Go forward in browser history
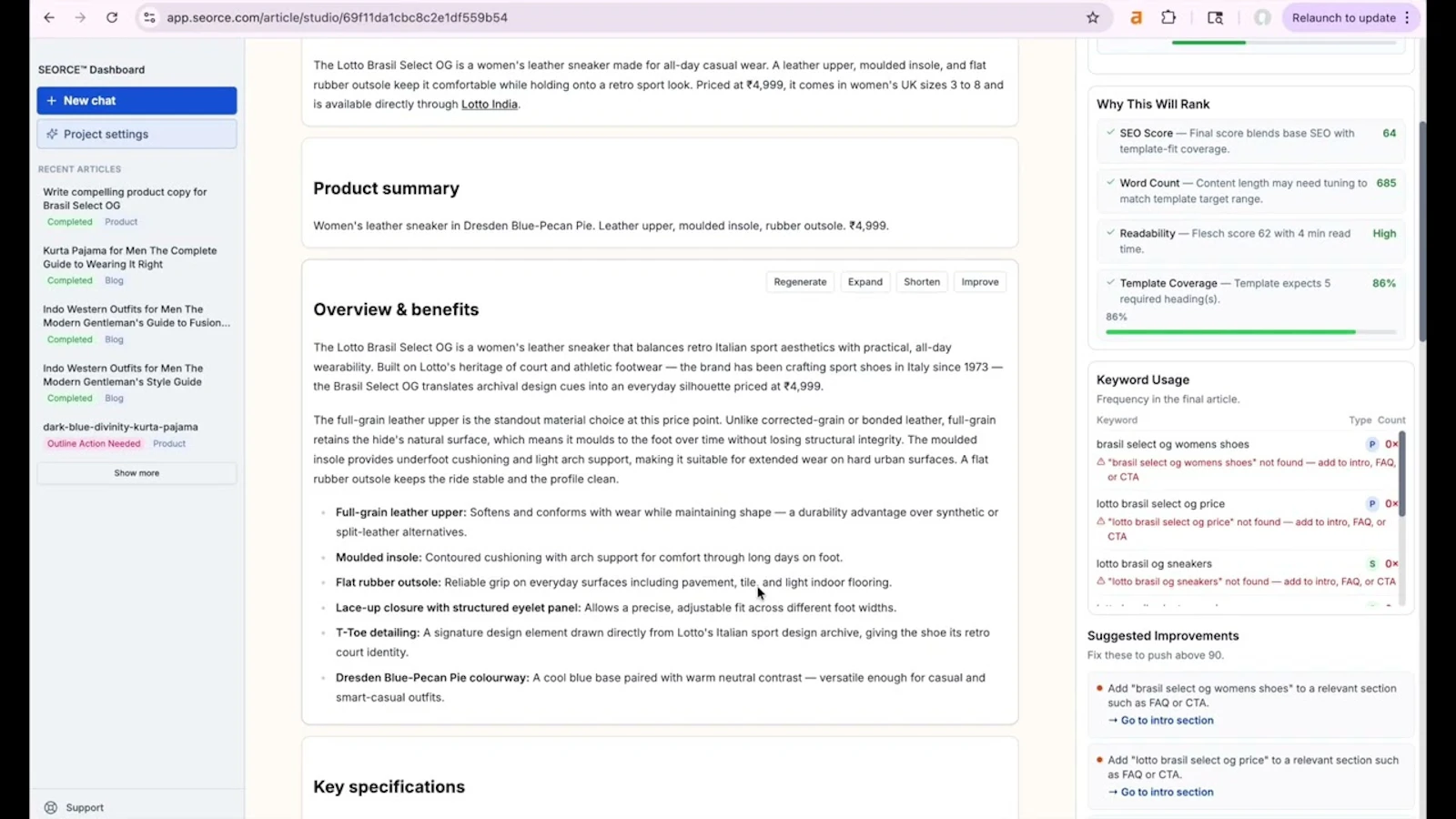This screenshot has height=819, width=1456. pyautogui.click(x=80, y=17)
